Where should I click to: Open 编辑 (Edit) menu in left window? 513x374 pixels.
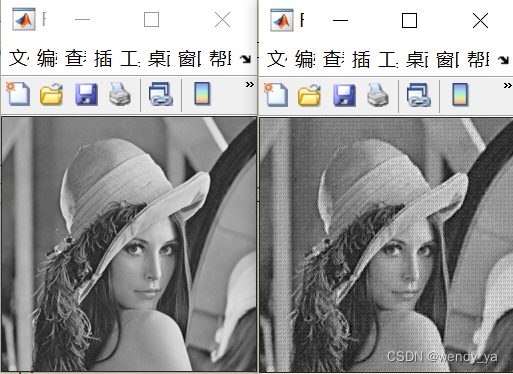tap(47, 58)
